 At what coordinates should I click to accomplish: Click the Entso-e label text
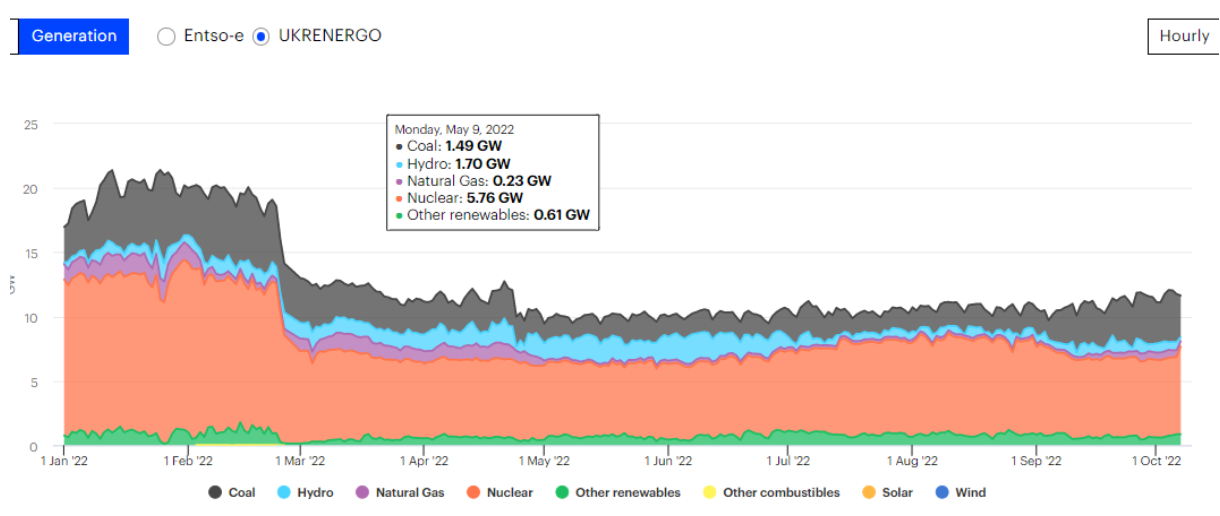point(213,36)
